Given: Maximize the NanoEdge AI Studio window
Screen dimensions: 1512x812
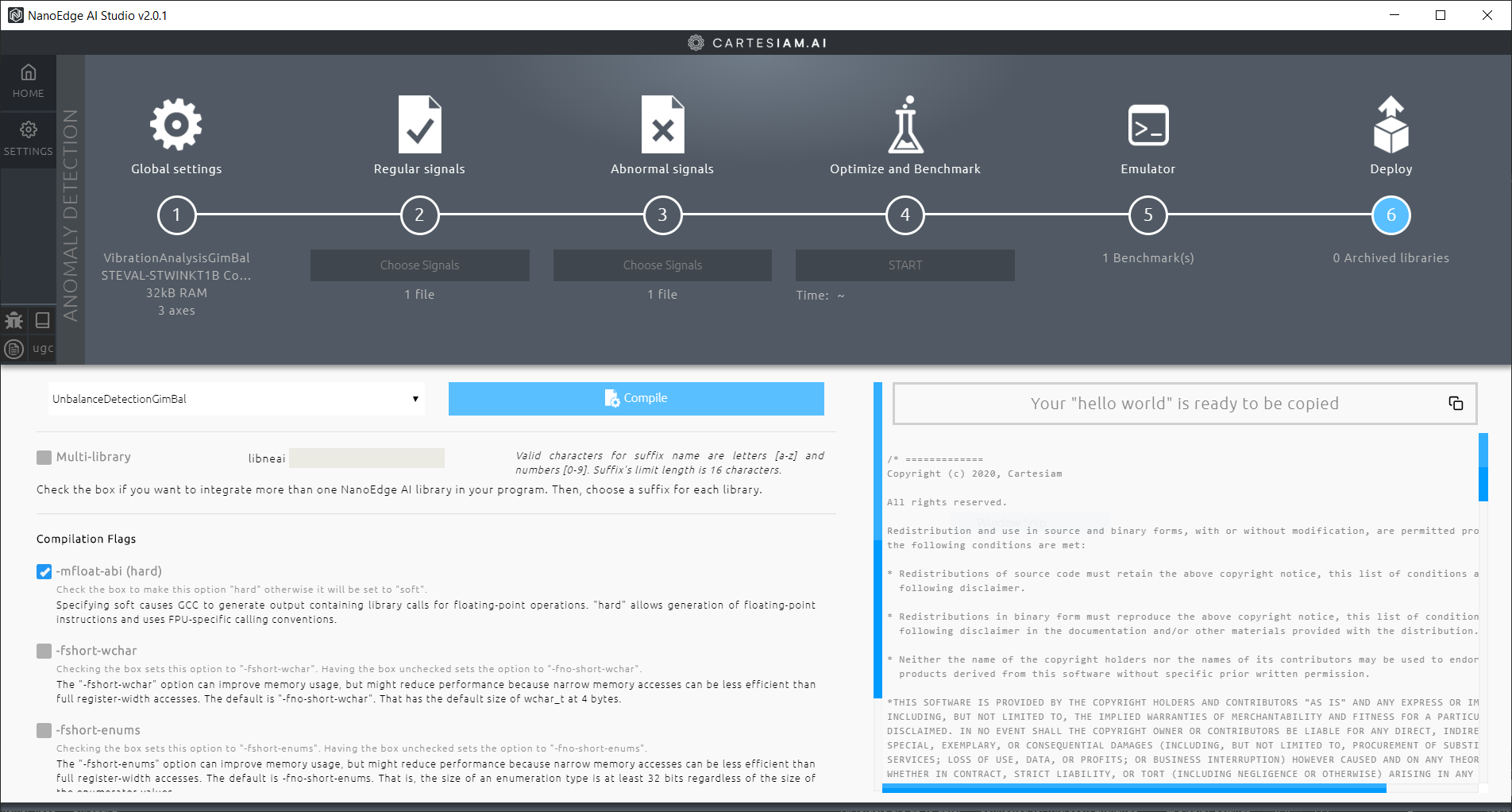Looking at the screenshot, I should pos(1441,15).
